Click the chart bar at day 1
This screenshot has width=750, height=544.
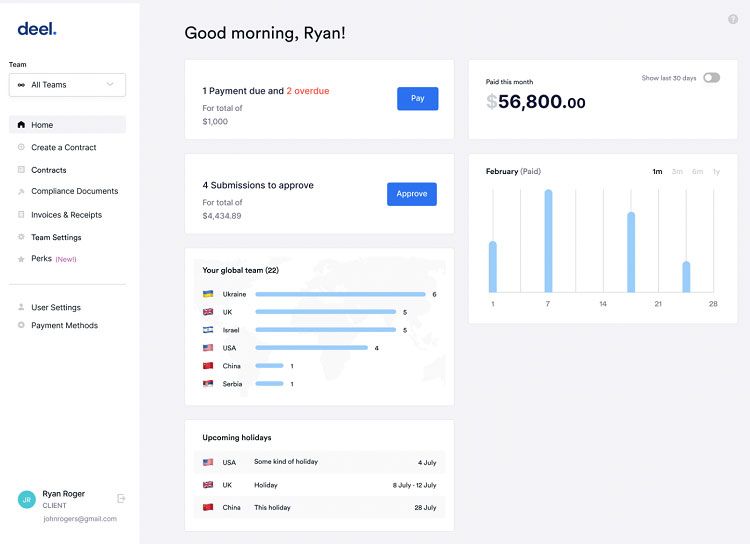(x=493, y=266)
